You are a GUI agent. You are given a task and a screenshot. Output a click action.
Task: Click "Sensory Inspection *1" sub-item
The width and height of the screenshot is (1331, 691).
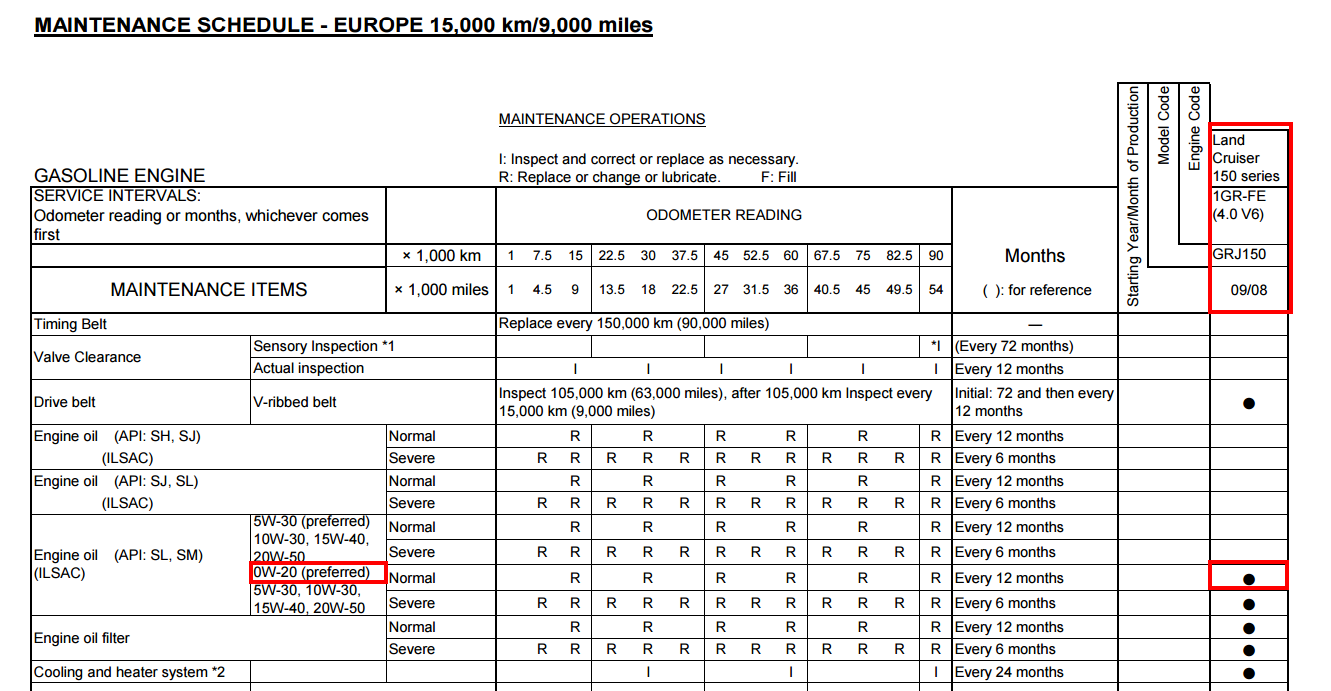pyautogui.click(x=324, y=346)
